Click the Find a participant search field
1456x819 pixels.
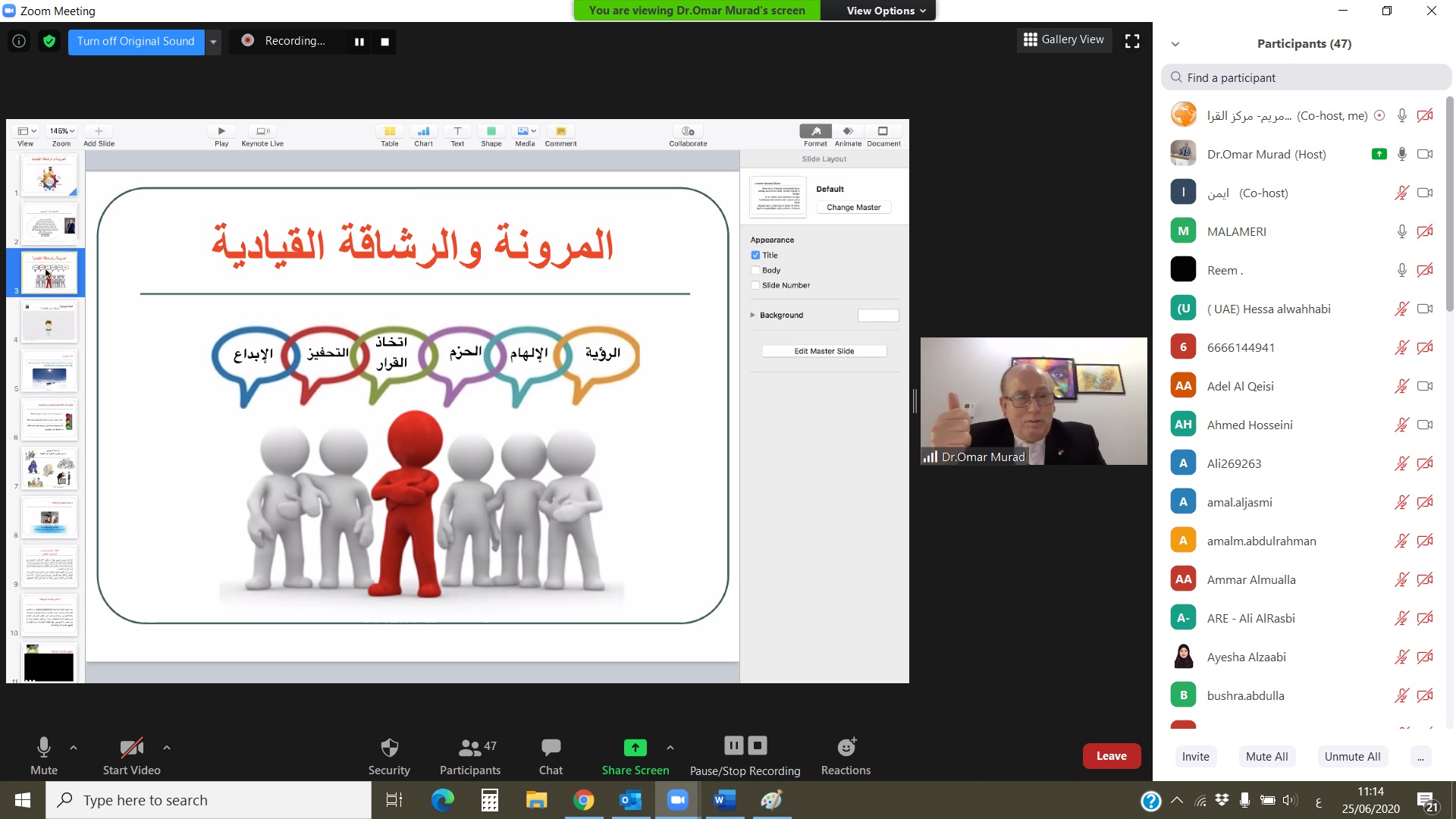(x=1306, y=77)
